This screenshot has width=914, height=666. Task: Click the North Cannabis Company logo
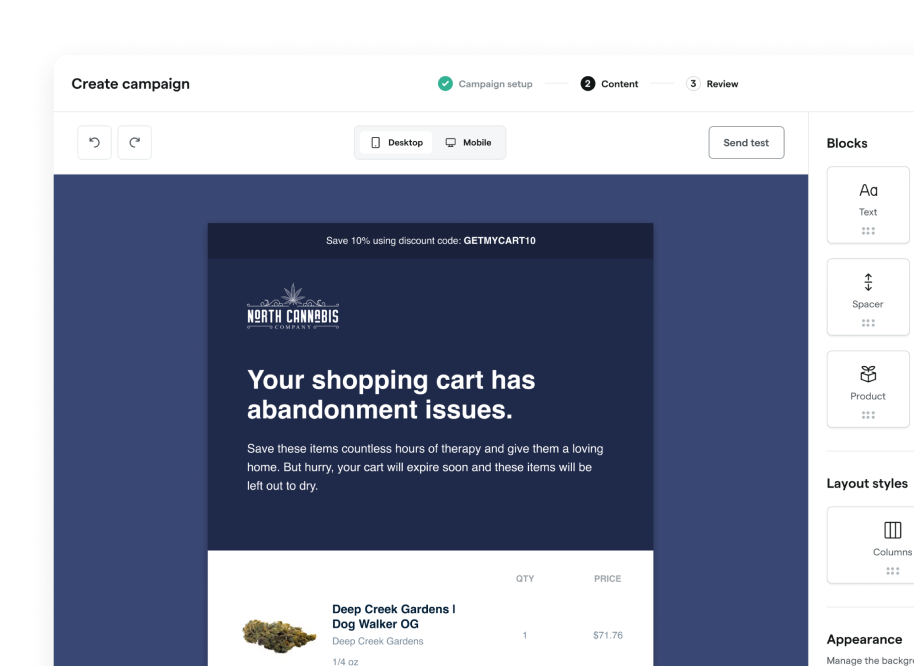click(293, 306)
